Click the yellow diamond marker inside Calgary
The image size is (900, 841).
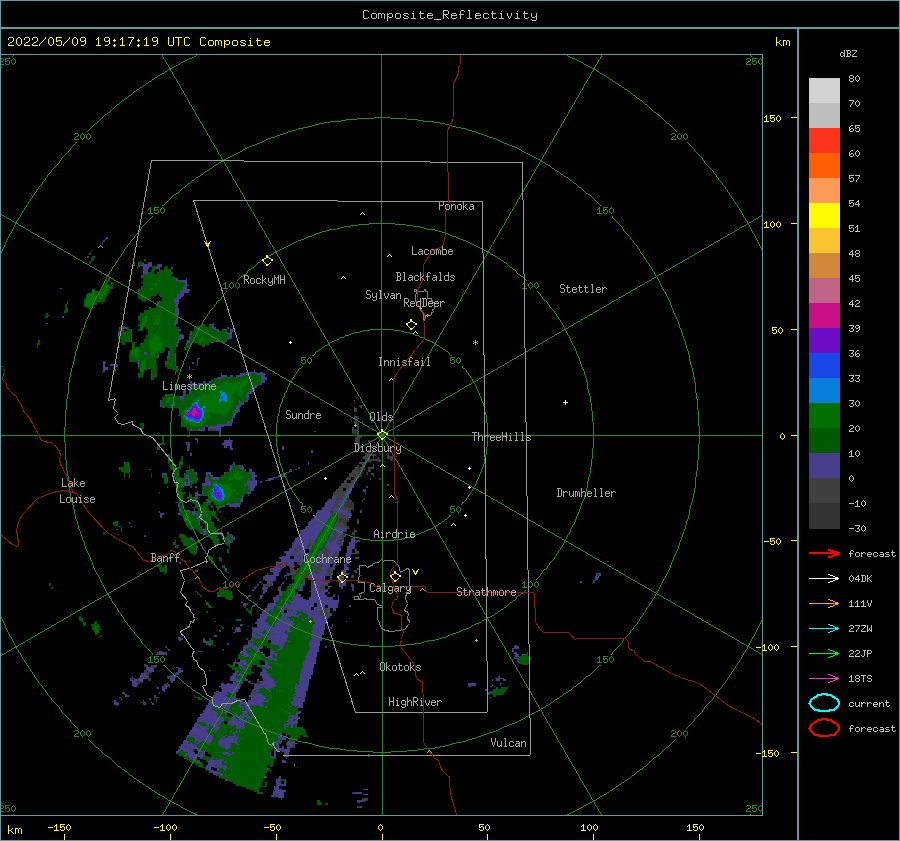click(395, 576)
